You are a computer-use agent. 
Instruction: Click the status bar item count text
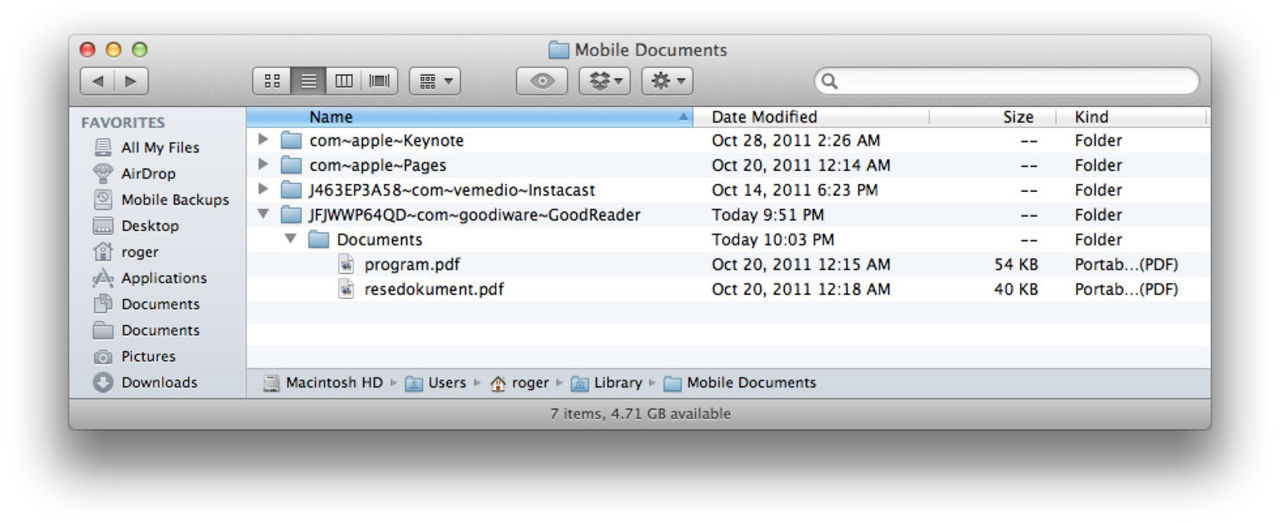(x=640, y=413)
